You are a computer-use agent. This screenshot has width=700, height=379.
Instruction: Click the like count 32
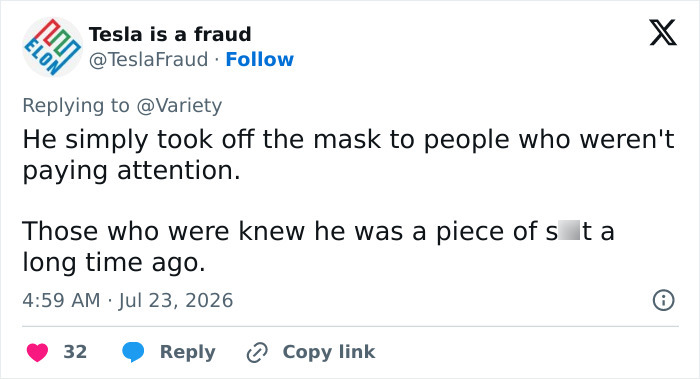(75, 352)
